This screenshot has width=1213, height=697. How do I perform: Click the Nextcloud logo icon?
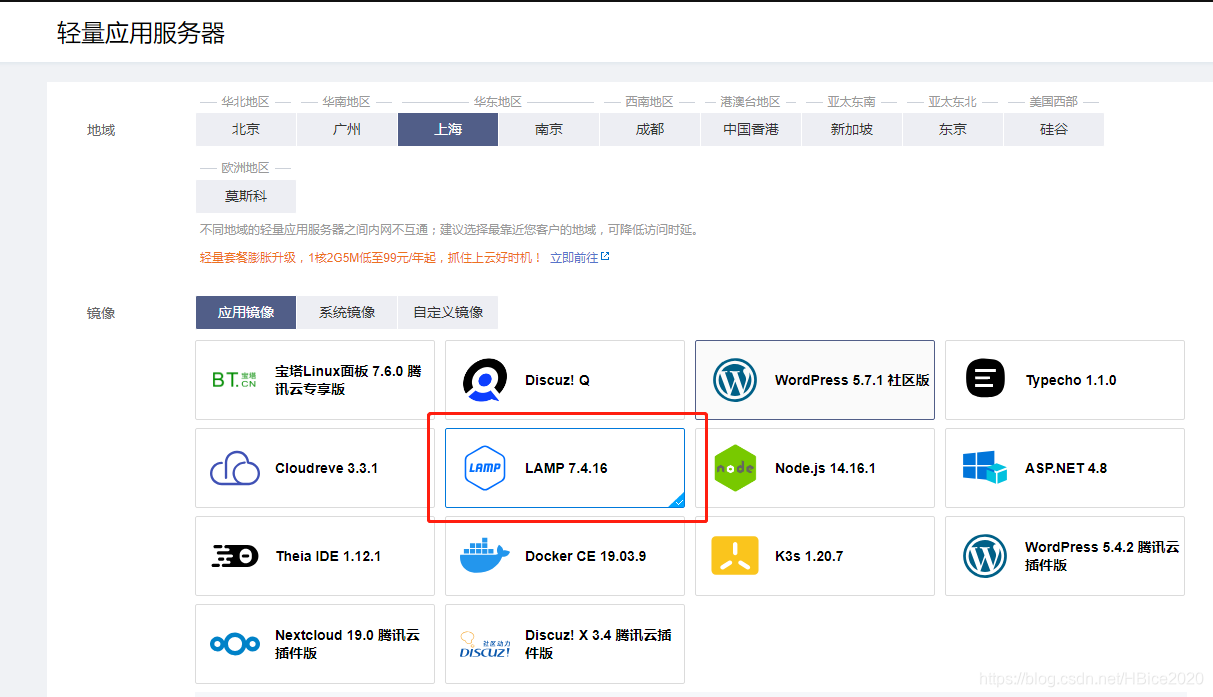tap(235, 644)
